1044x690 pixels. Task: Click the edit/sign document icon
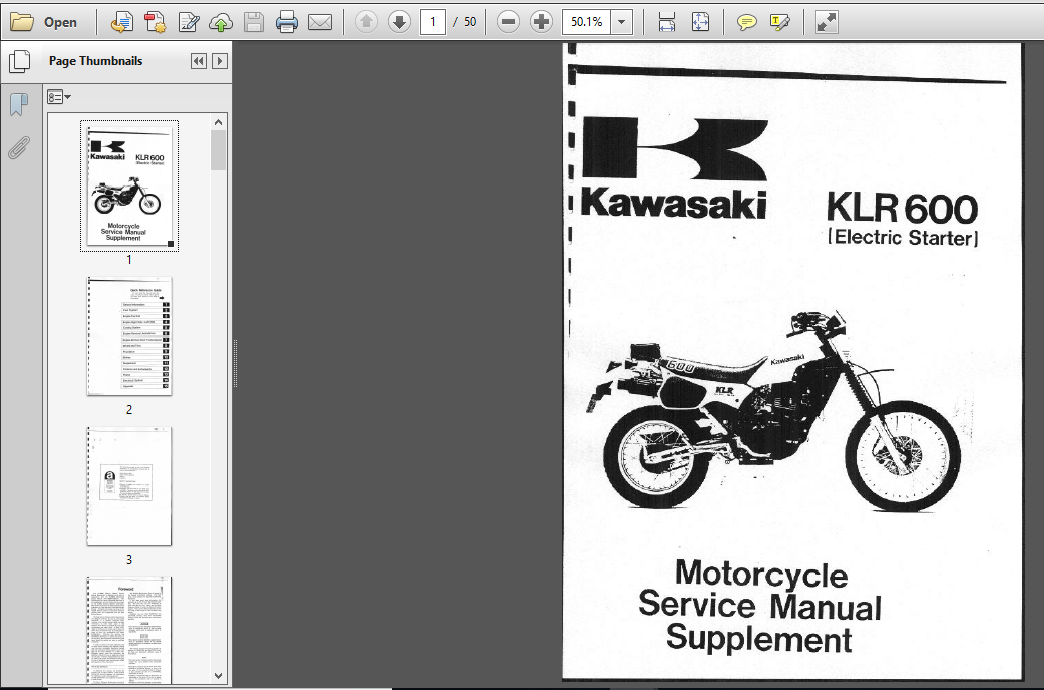pyautogui.click(x=189, y=22)
